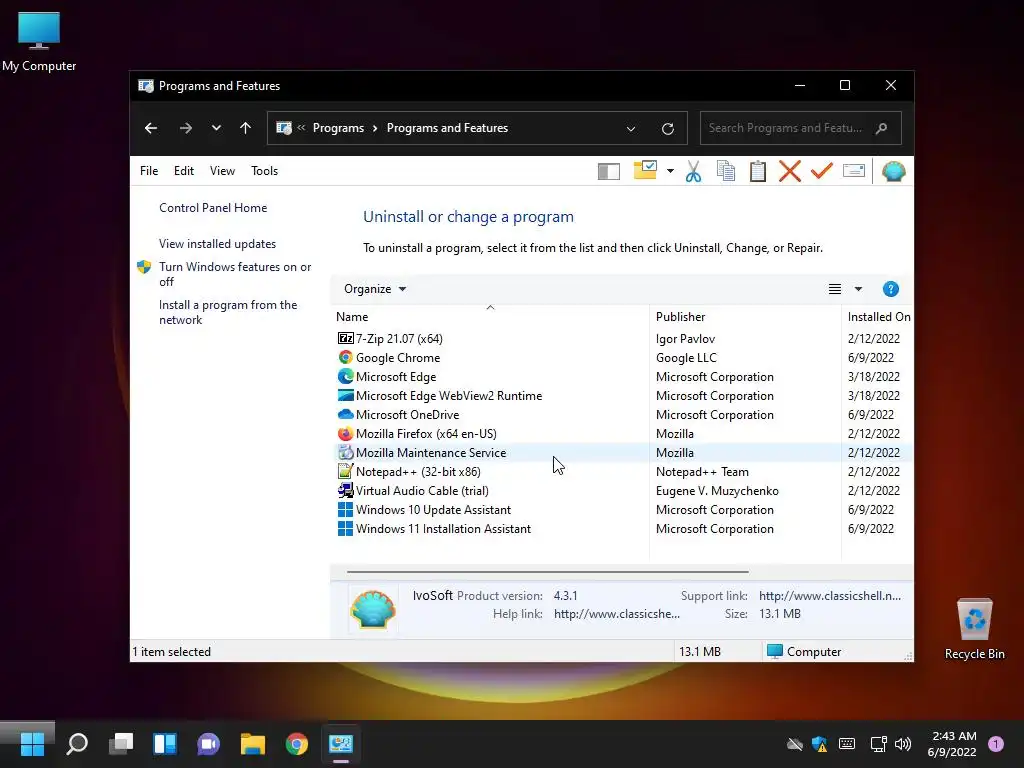This screenshot has width=1024, height=768.
Task: Click the volume speaker tray icon
Action: (903, 743)
